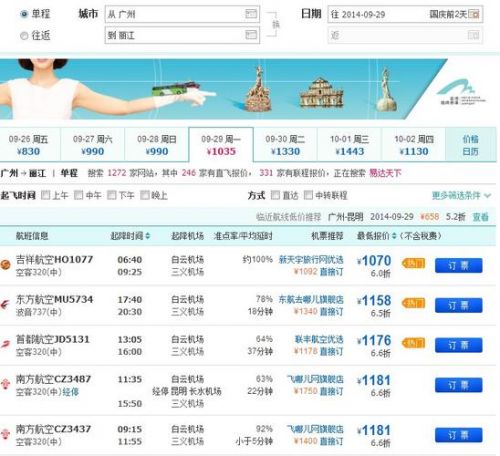Screen dimensions: 500x456
Task: Click the ¥1070 lowest price text
Action: point(374,261)
